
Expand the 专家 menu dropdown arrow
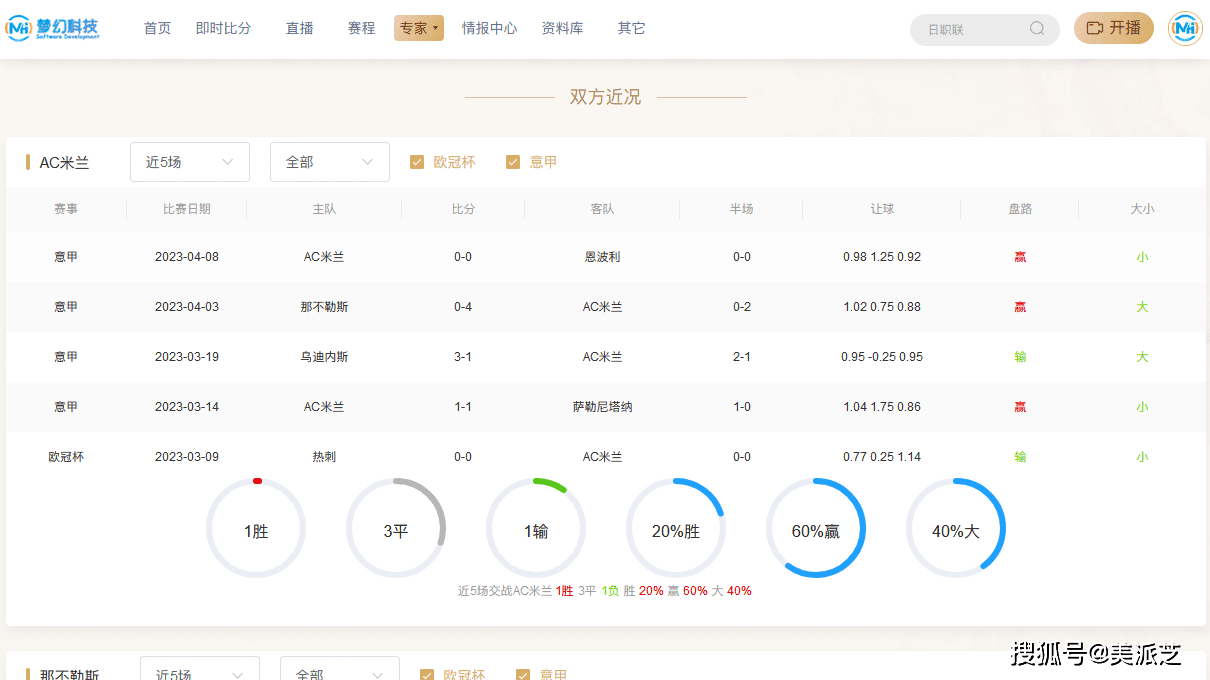coord(435,28)
